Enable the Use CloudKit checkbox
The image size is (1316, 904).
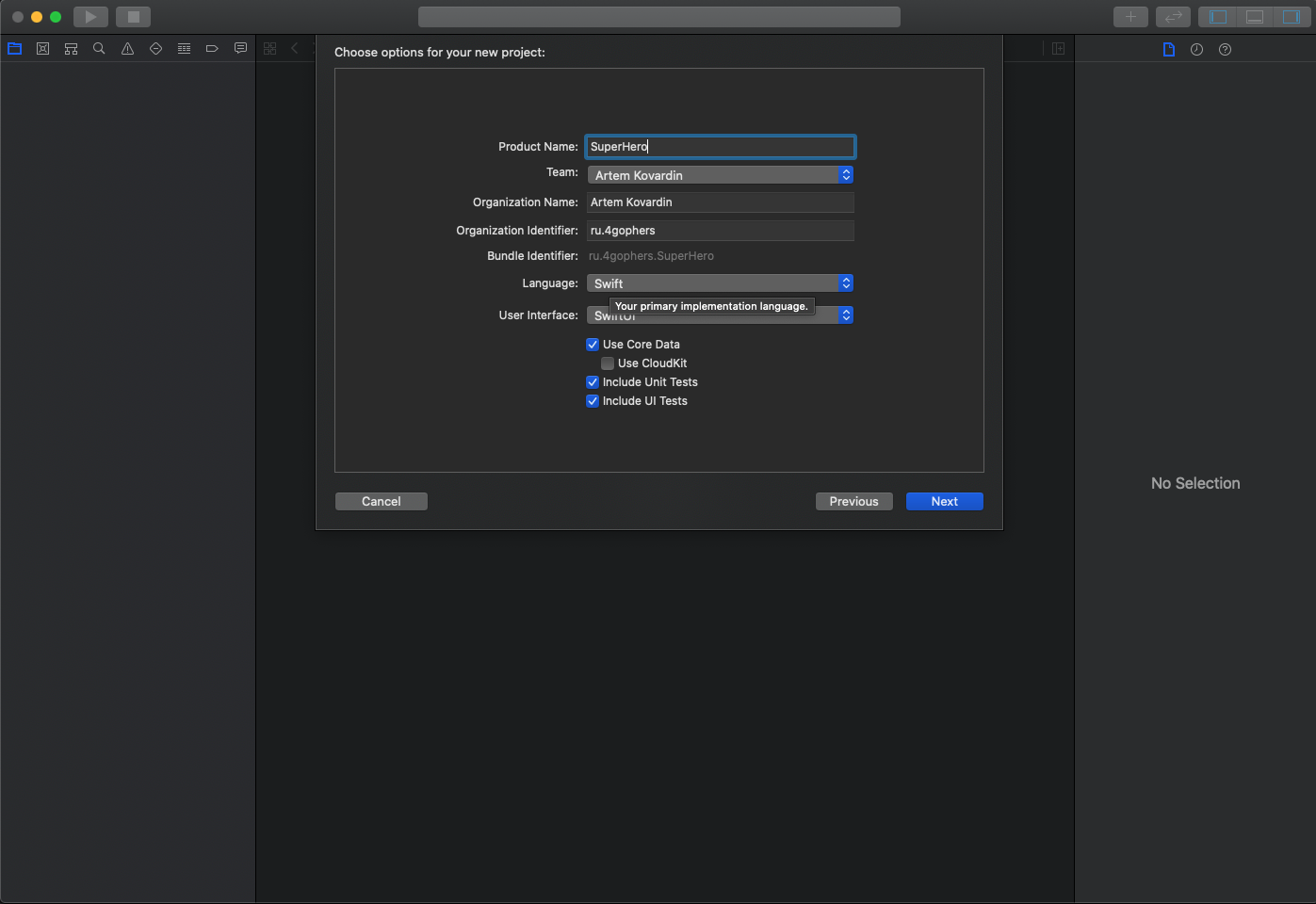click(x=608, y=363)
